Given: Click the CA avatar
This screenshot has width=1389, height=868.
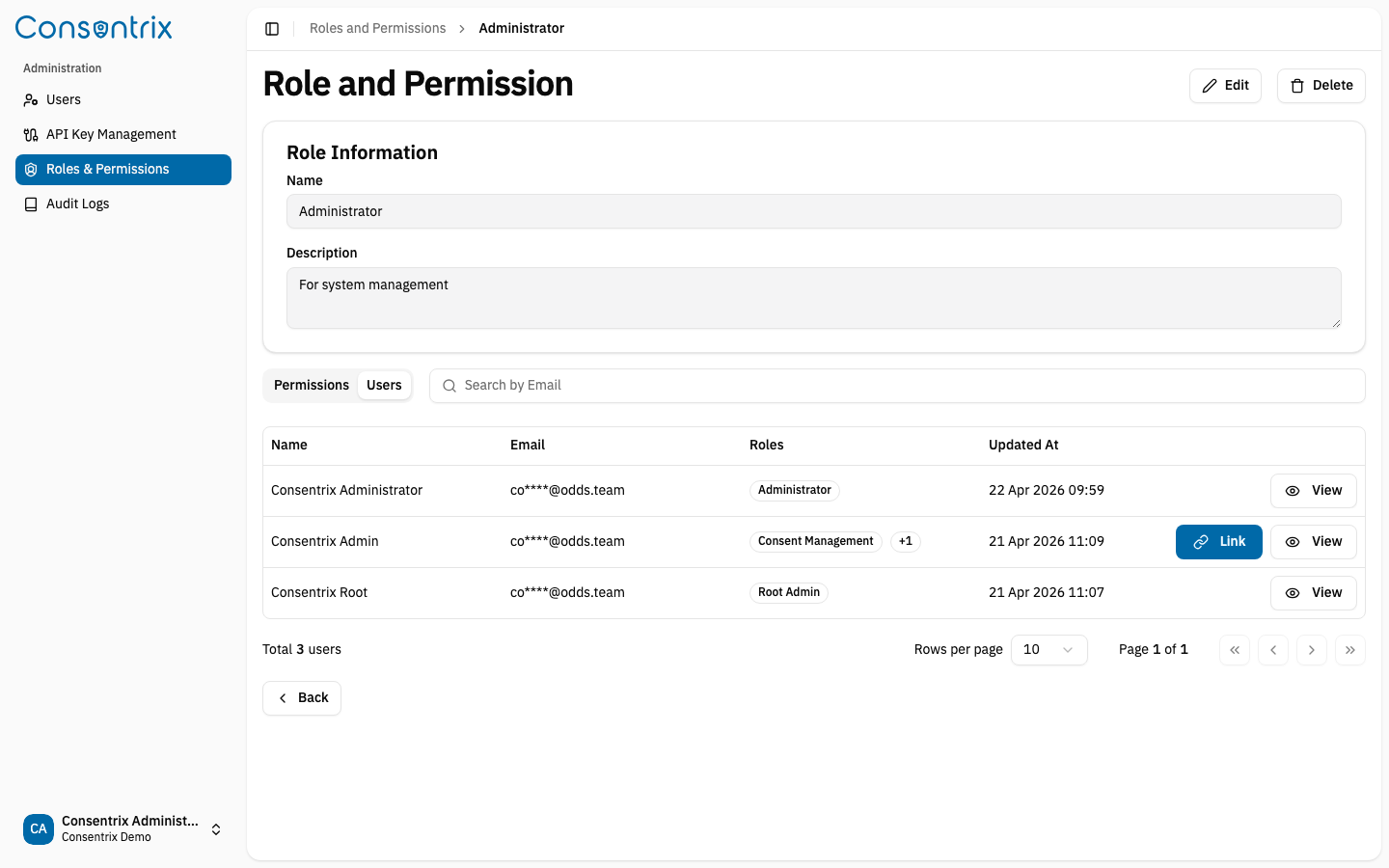Looking at the screenshot, I should click(x=39, y=829).
